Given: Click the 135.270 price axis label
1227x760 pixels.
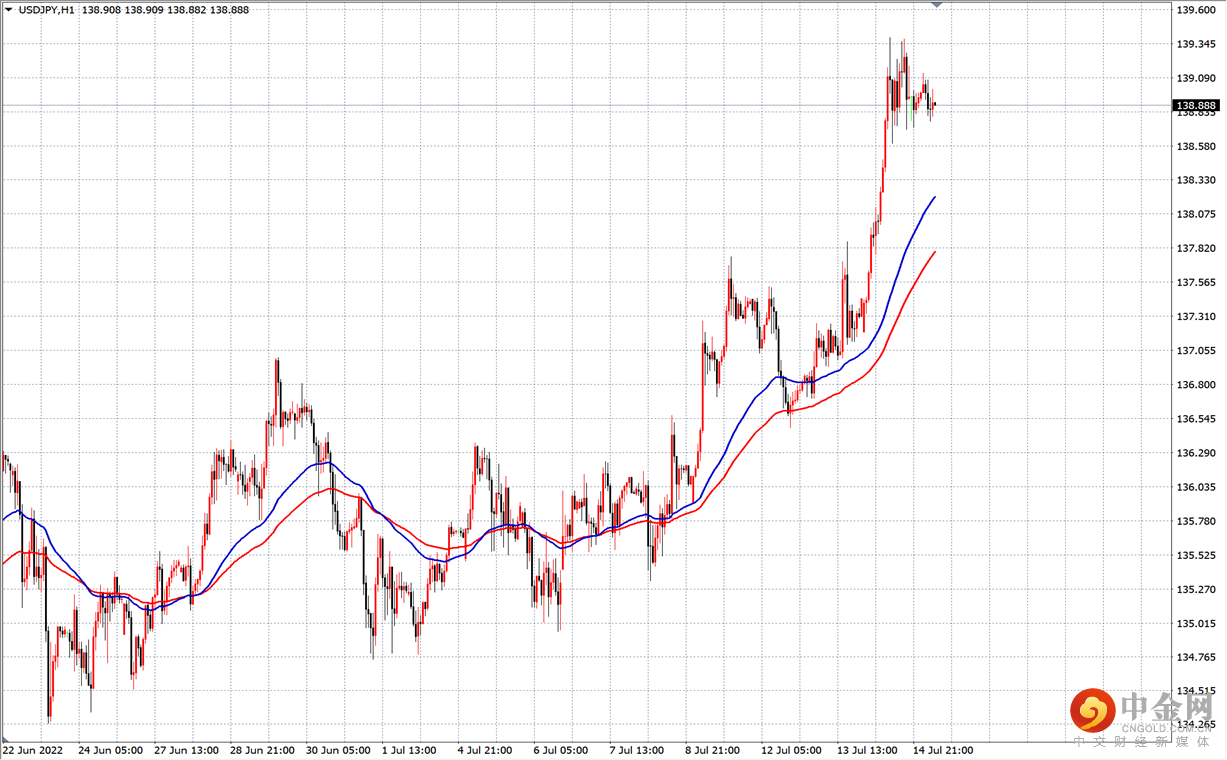Looking at the screenshot, I should (x=1196, y=589).
